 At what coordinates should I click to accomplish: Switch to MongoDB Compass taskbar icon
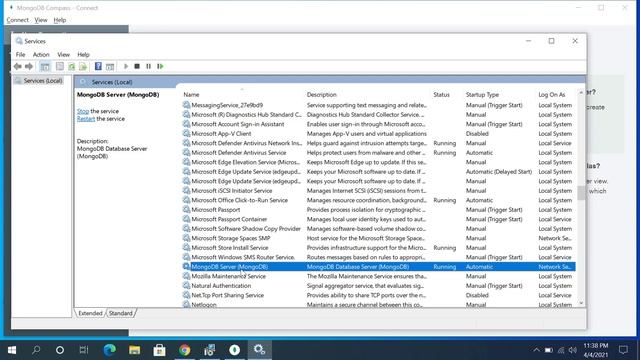tap(235, 350)
